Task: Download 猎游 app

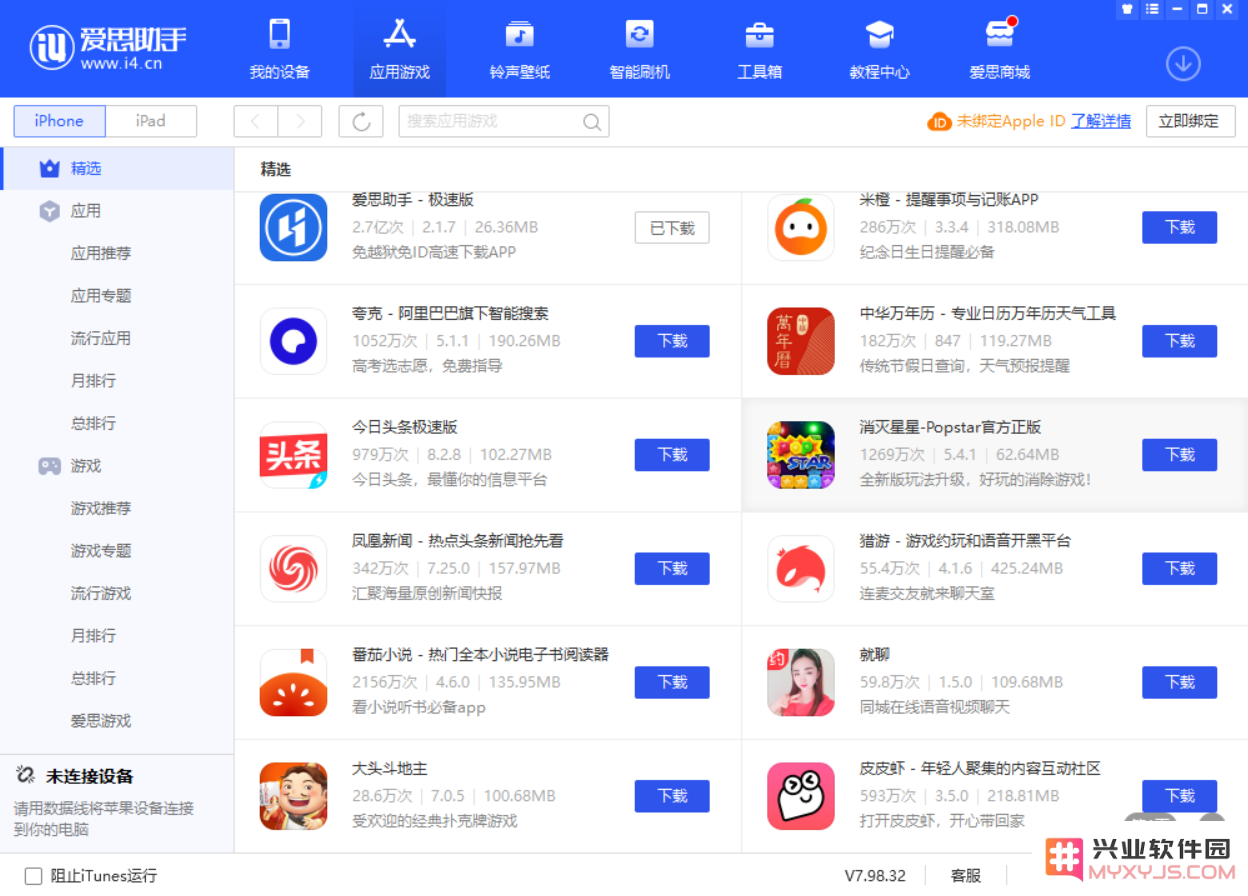Action: 1180,569
